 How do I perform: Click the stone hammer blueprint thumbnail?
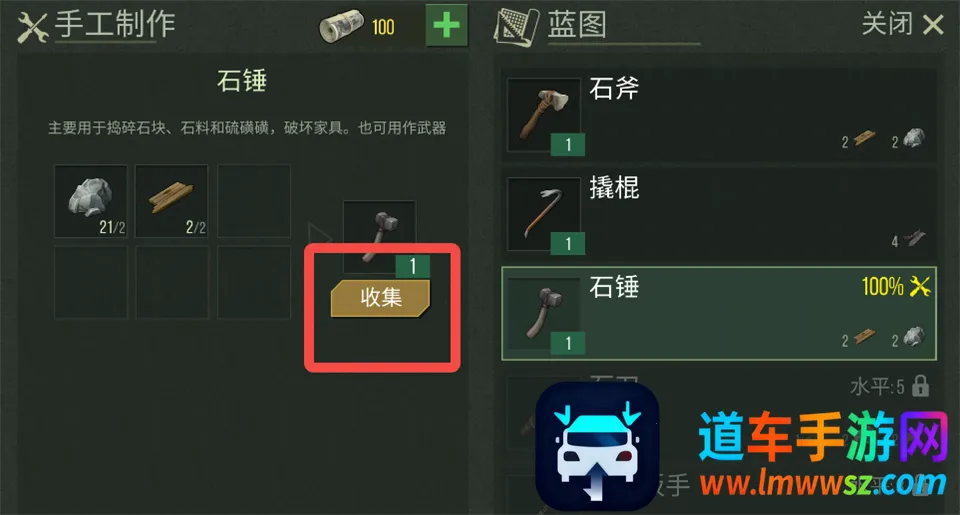click(544, 314)
